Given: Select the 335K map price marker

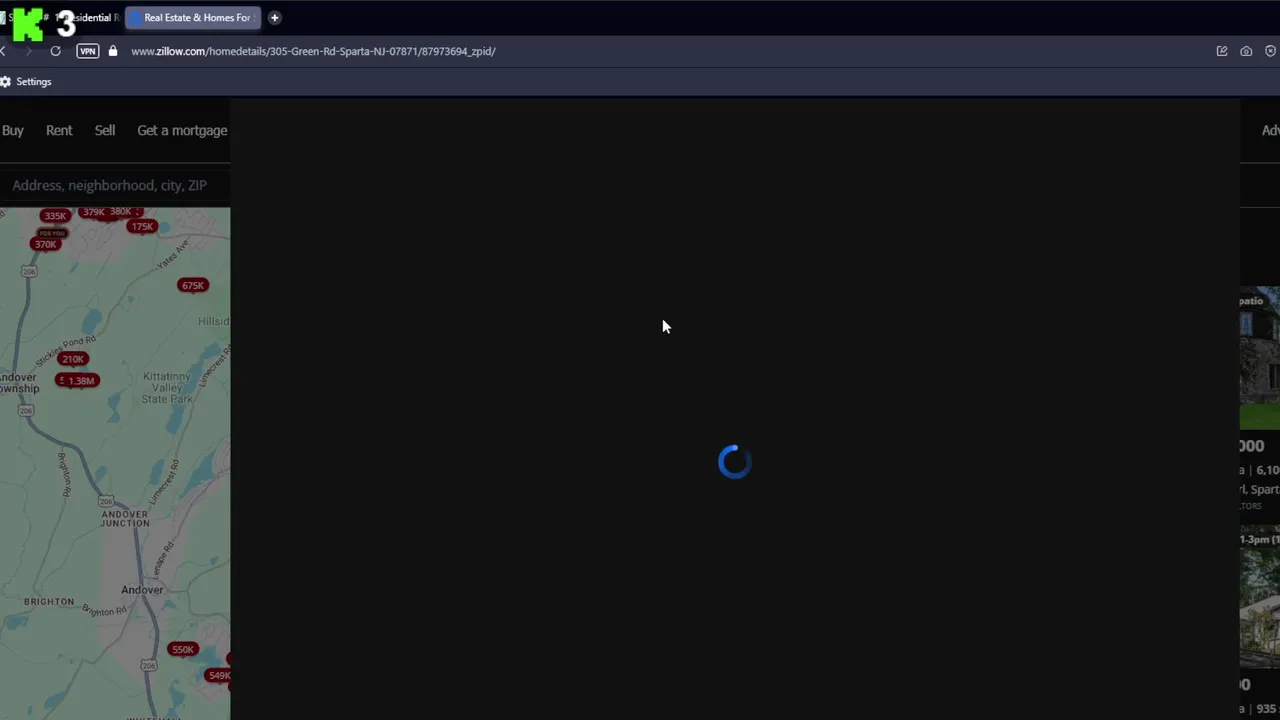Looking at the screenshot, I should click(x=54, y=215).
